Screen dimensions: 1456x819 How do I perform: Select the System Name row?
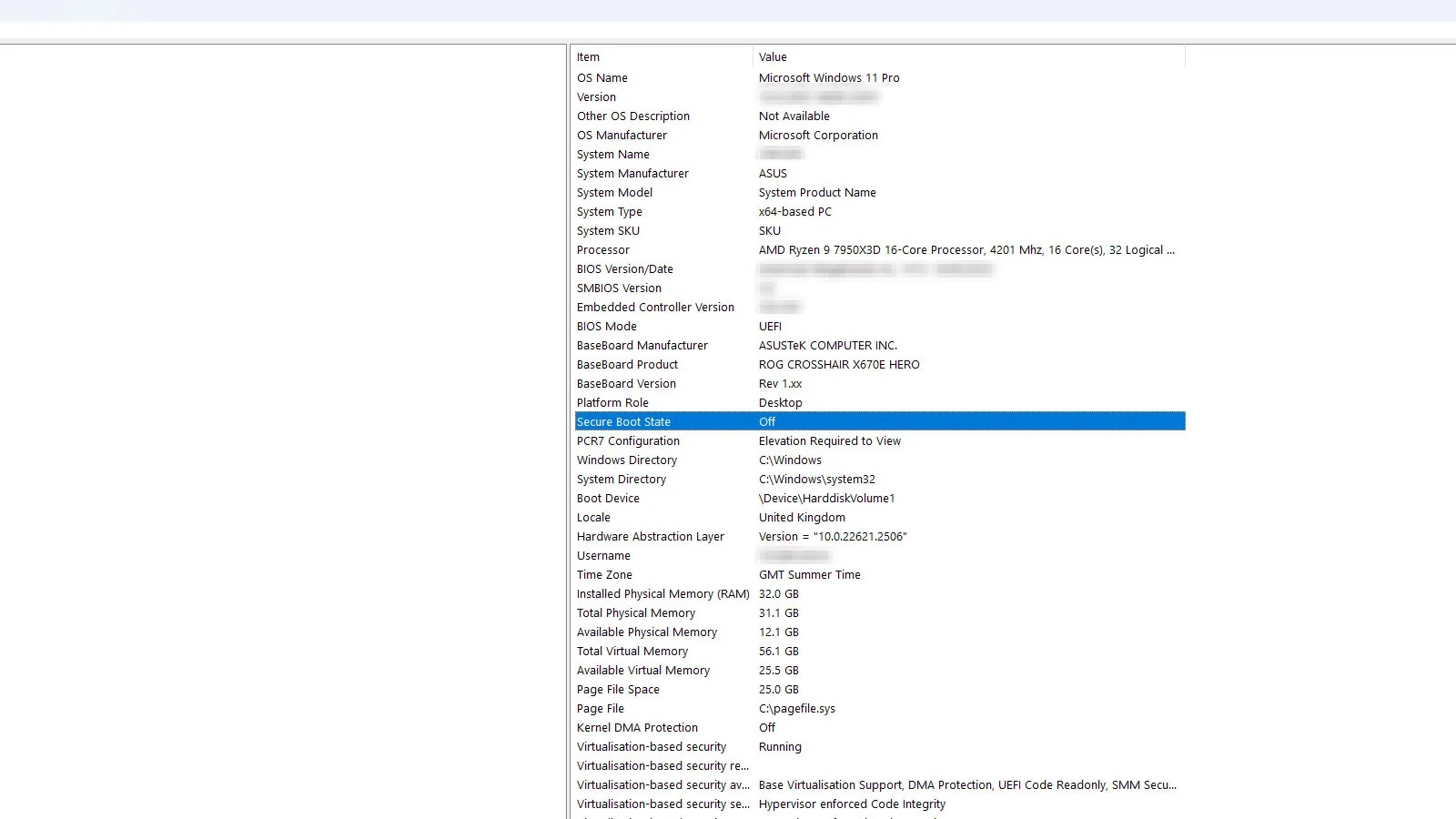coord(880,154)
